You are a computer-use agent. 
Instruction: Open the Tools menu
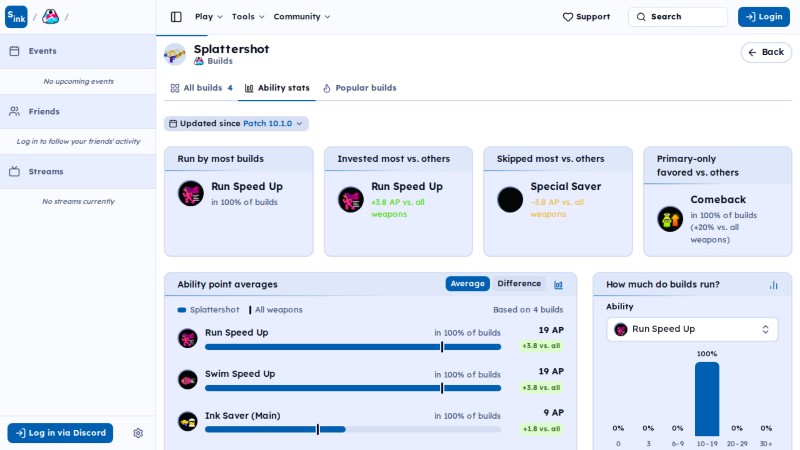(248, 17)
